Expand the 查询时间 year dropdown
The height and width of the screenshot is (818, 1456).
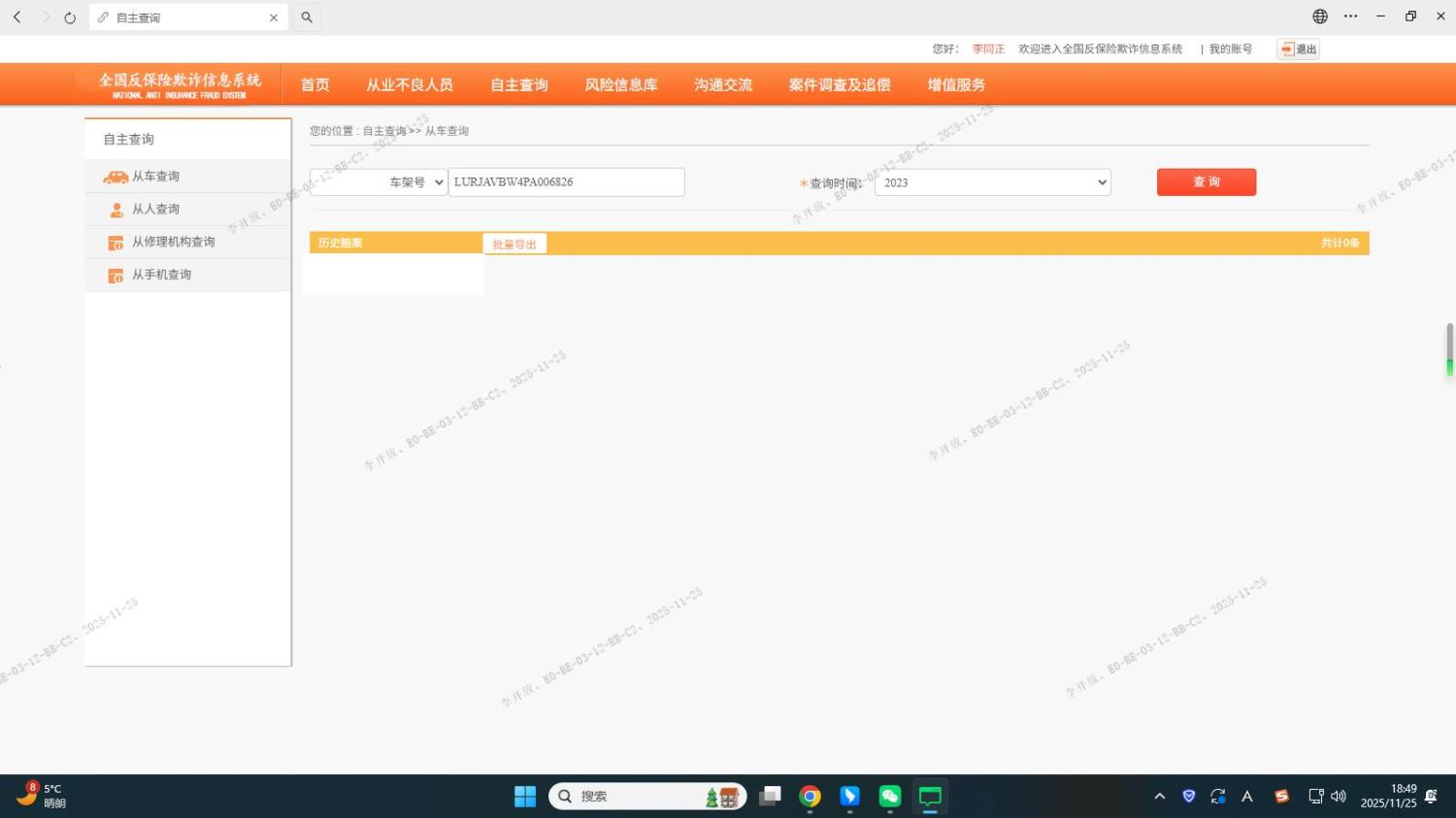tap(992, 182)
